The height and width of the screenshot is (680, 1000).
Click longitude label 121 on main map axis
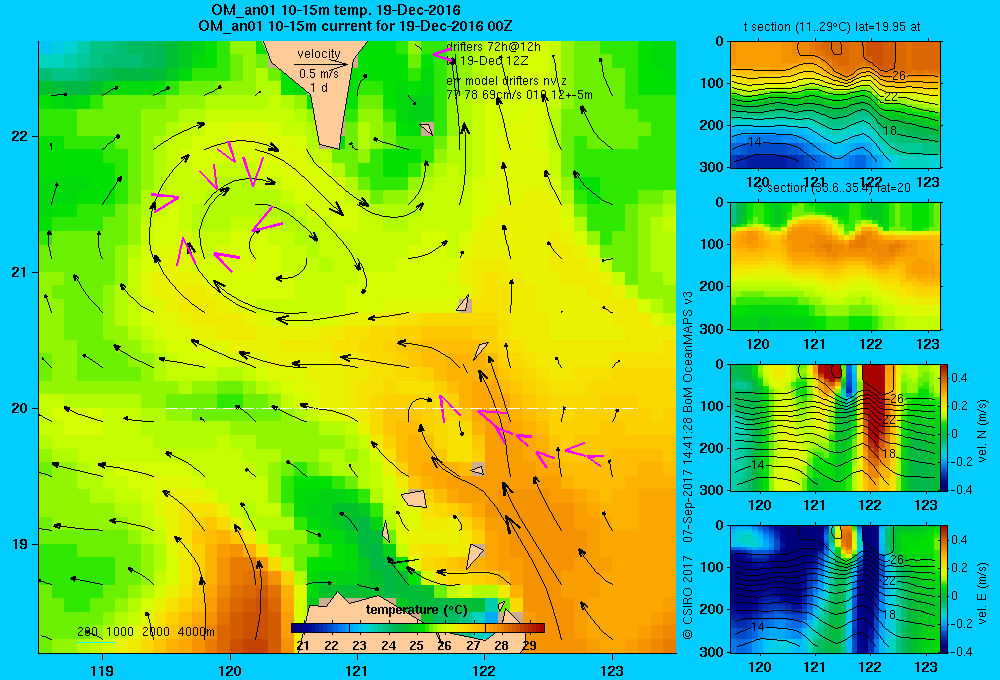[357, 670]
